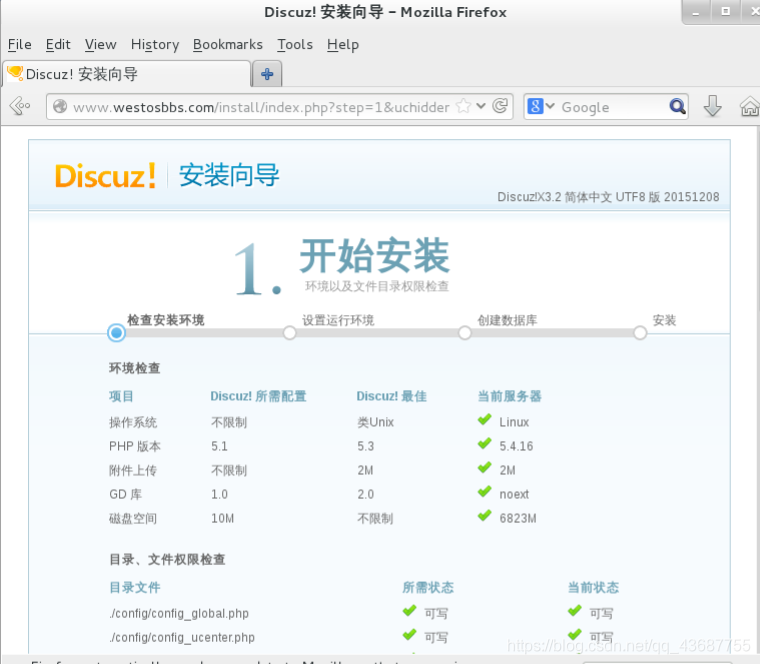Bookmark the page with the star icon
Viewport: 760px width, 664px height.
[463, 106]
